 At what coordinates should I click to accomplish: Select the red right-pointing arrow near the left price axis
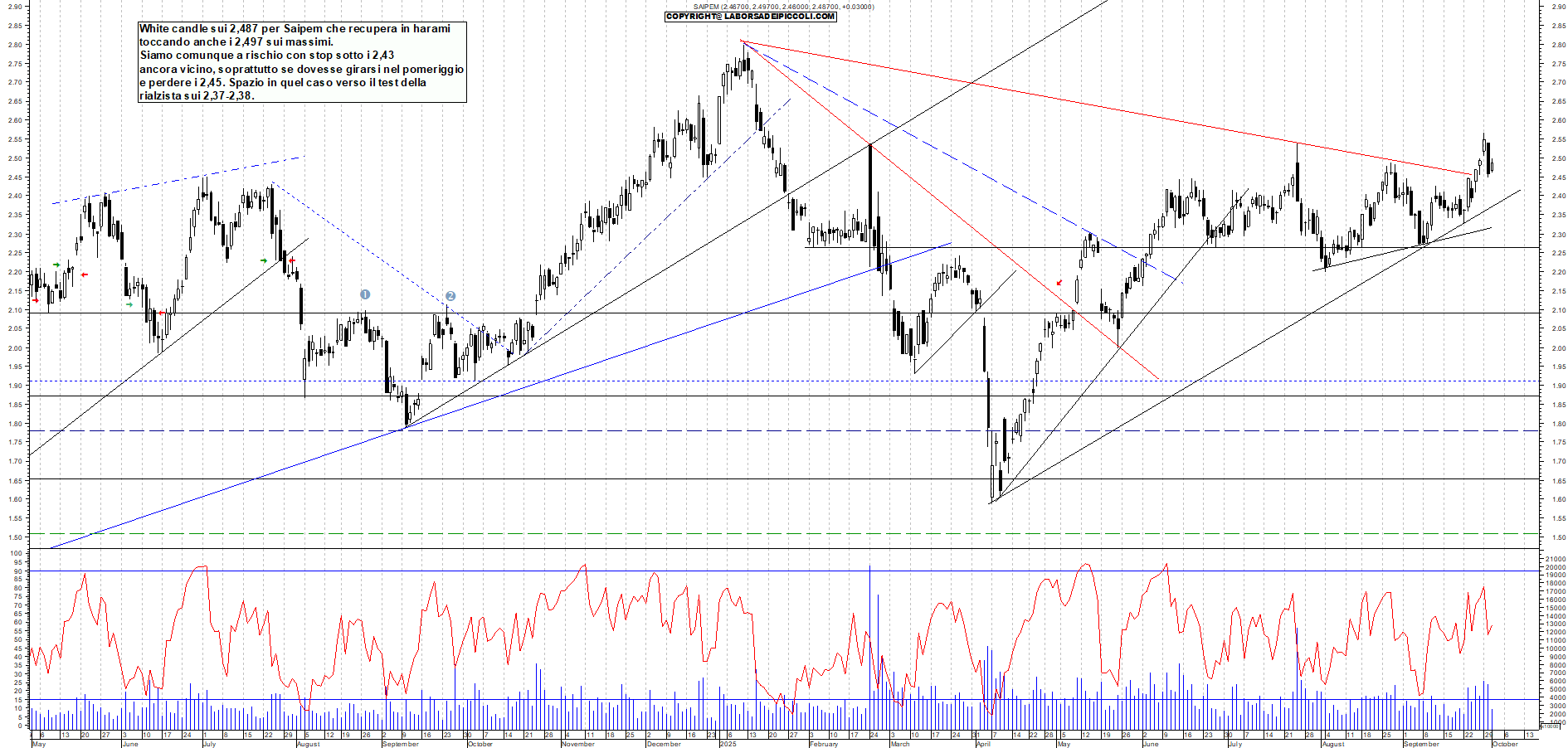tap(36, 301)
